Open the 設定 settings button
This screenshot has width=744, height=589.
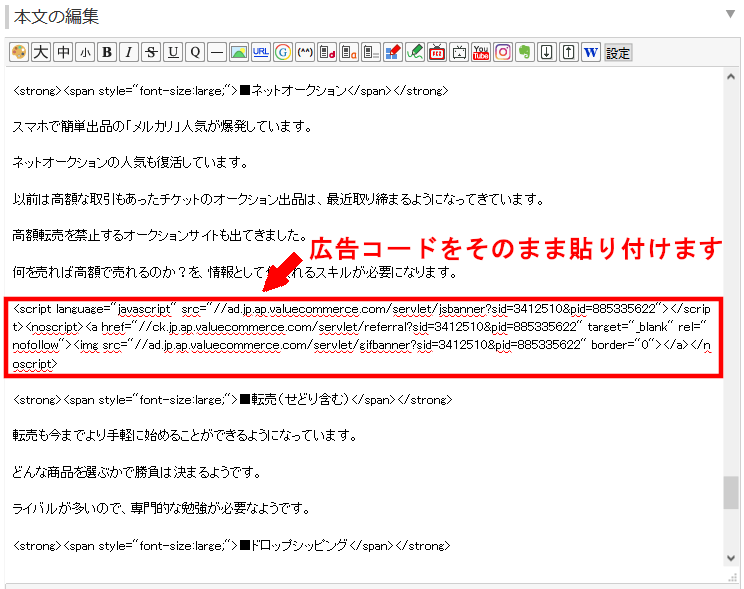point(618,52)
